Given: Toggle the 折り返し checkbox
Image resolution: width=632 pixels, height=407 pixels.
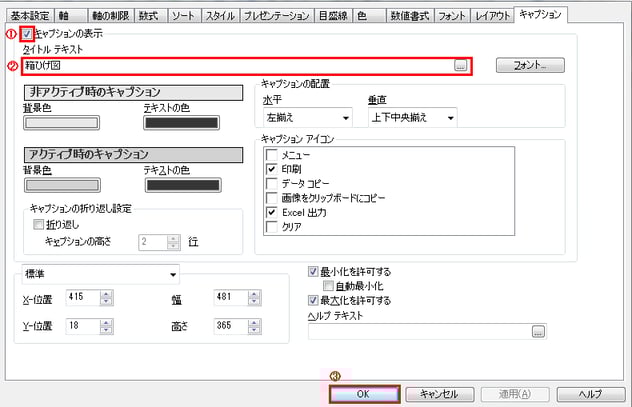Looking at the screenshot, I should coord(38,224).
